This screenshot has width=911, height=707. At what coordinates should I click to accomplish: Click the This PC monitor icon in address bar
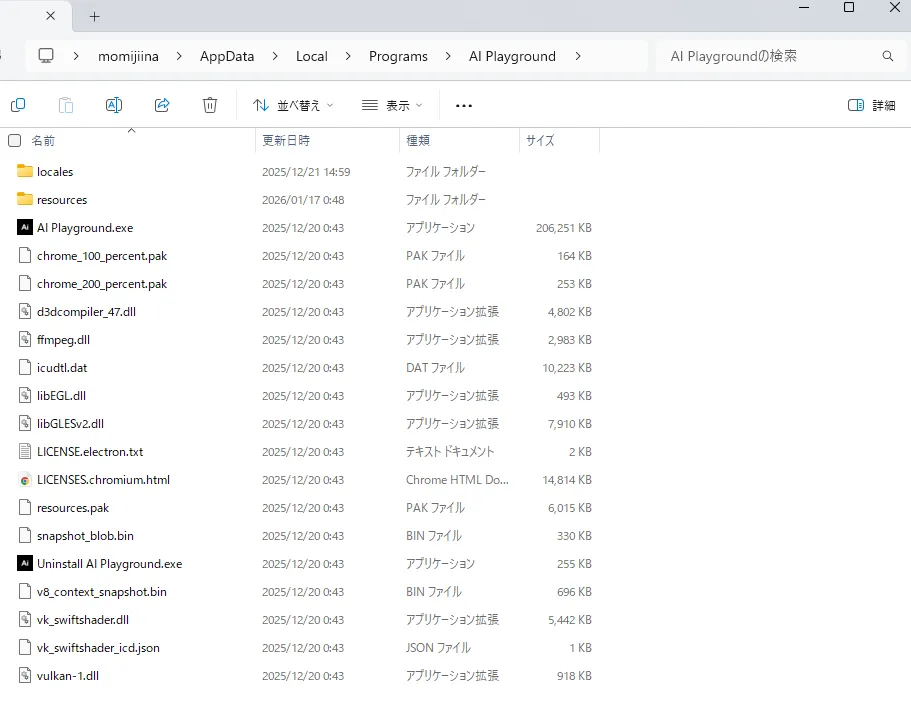point(46,56)
